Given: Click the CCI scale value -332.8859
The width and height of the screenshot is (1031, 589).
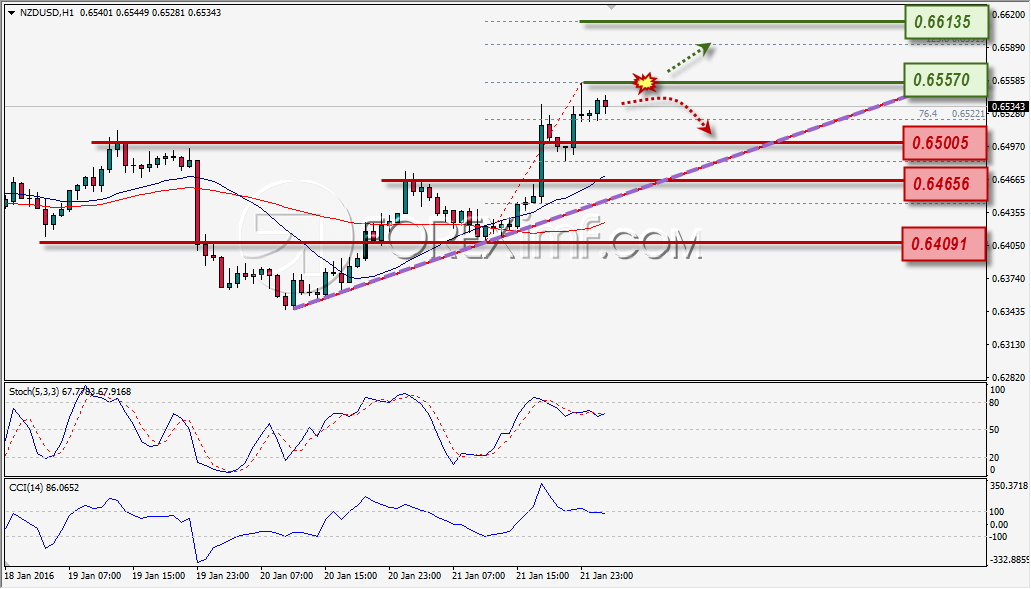Looking at the screenshot, I should click(1009, 560).
